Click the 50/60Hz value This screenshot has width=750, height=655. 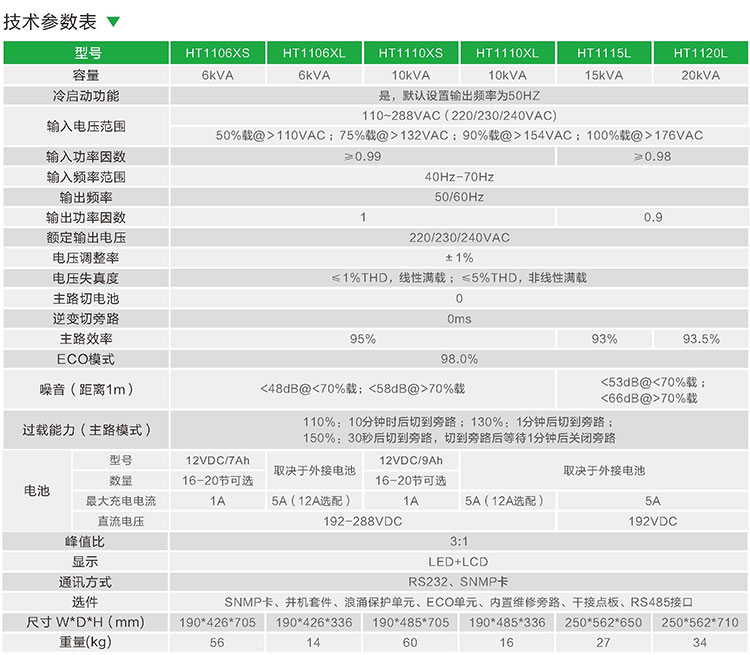[459, 197]
